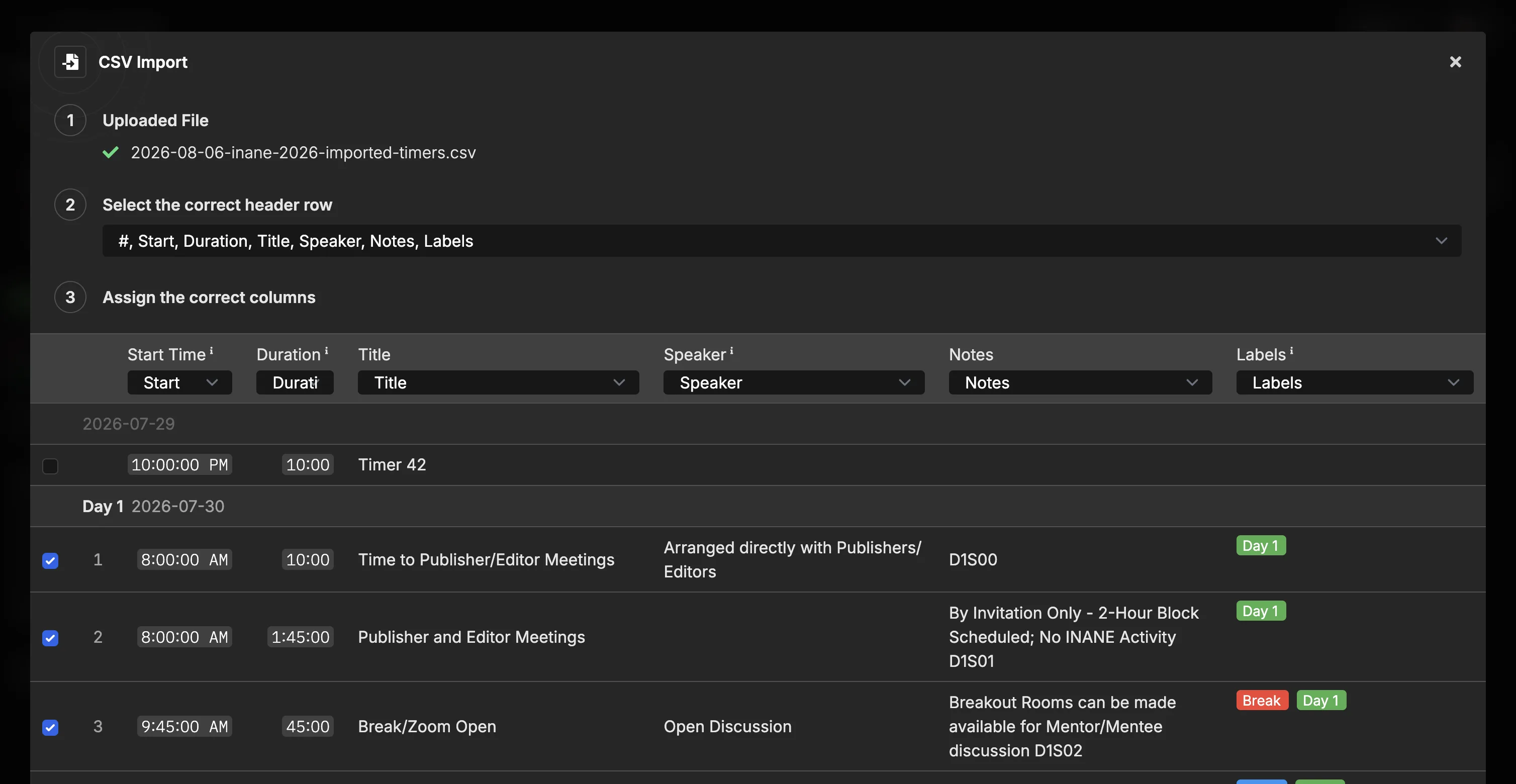Click the 8:00:00 AM start time in row 1
The image size is (1516, 784).
tap(184, 559)
